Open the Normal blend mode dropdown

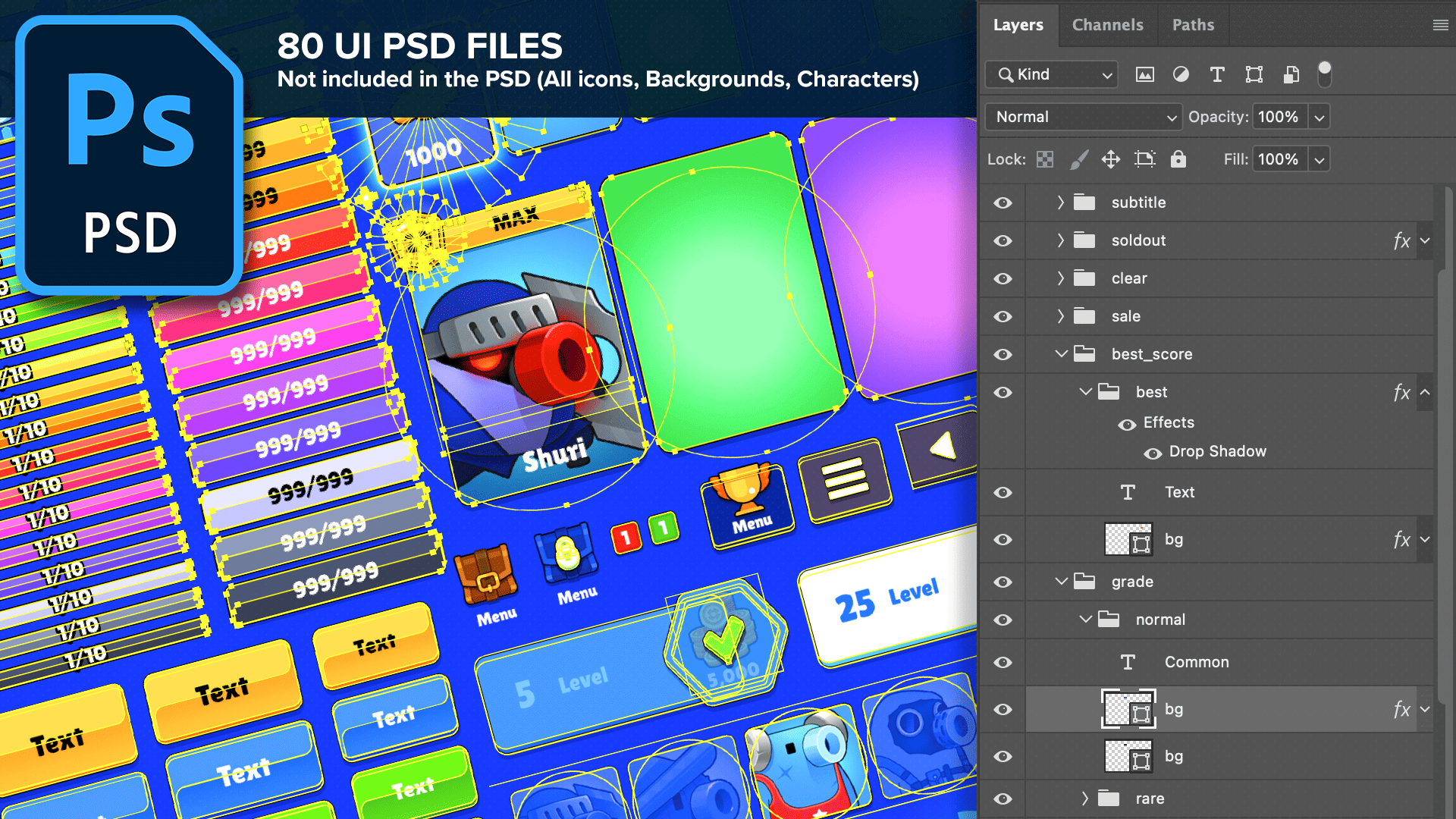[x=1084, y=118]
